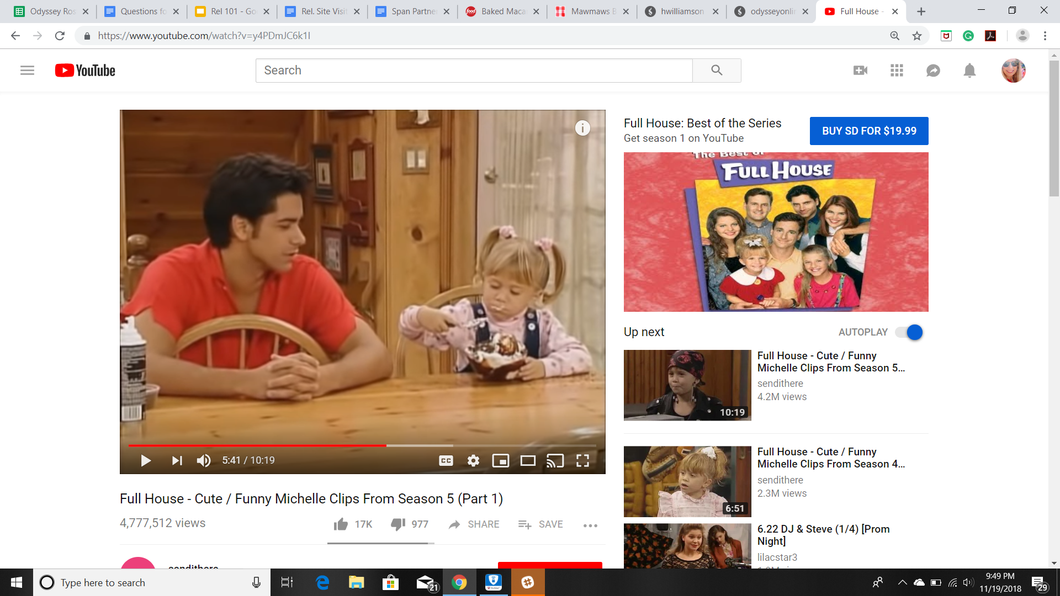Switch to theater mode view
Screen dimensions: 1060x596
[x=528, y=461]
